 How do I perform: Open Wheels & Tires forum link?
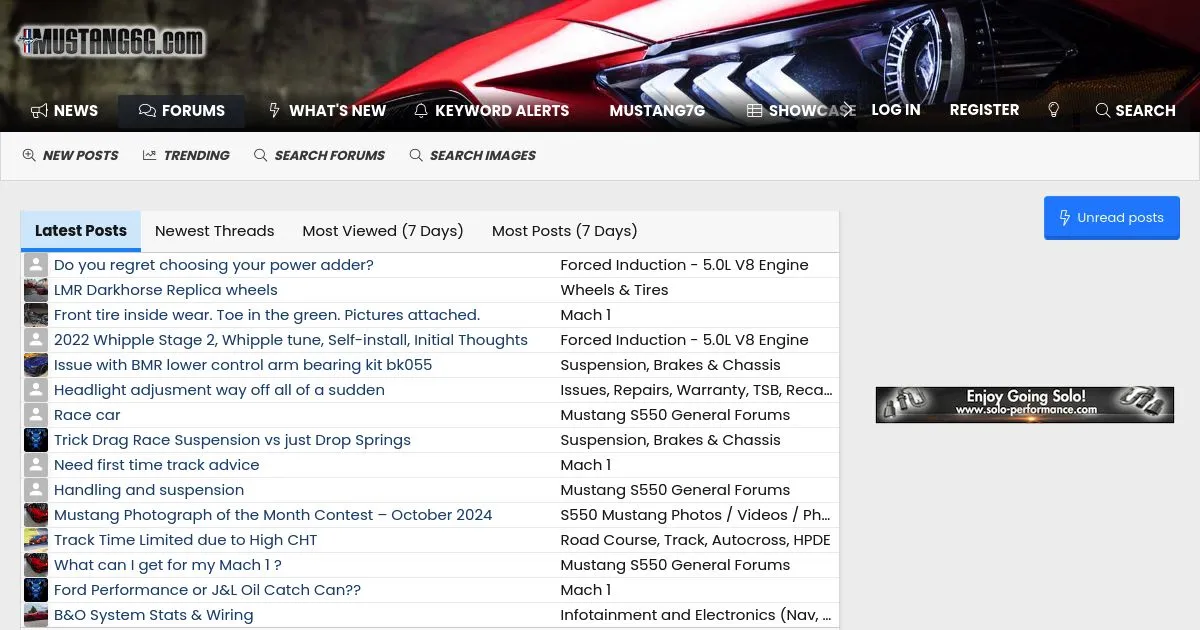(x=614, y=290)
